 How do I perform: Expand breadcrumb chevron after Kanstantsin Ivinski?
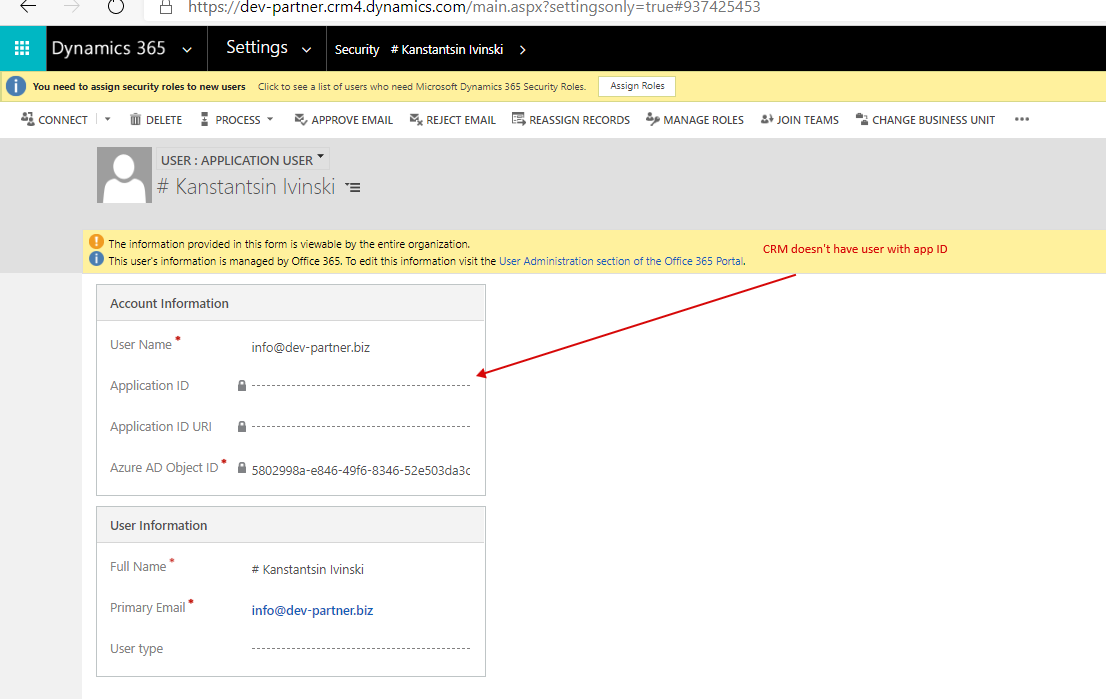point(522,49)
